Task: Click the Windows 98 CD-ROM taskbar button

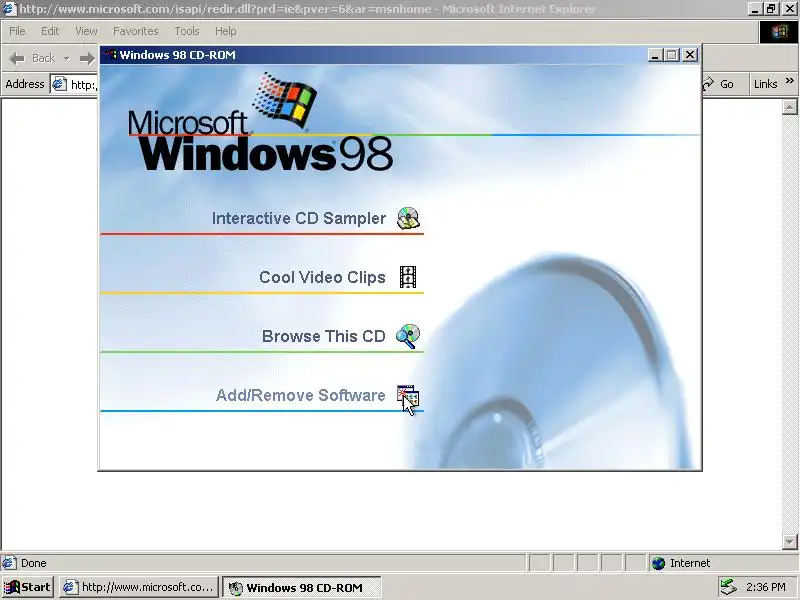Action: click(302, 587)
